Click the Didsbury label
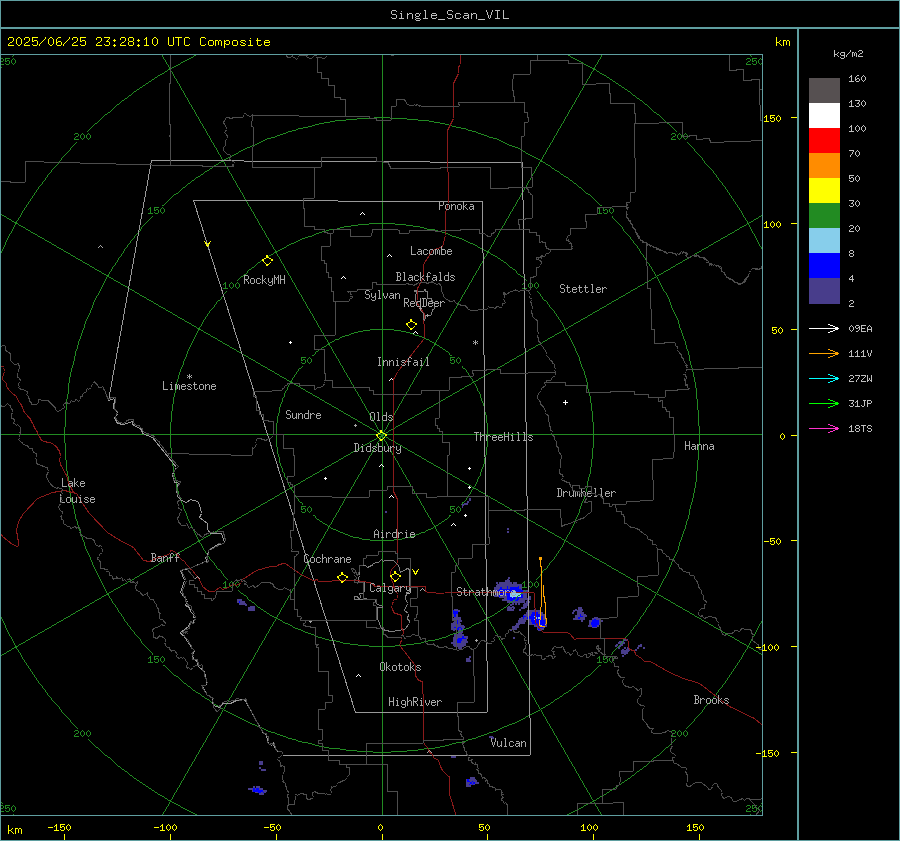The image size is (900, 841). (377, 448)
